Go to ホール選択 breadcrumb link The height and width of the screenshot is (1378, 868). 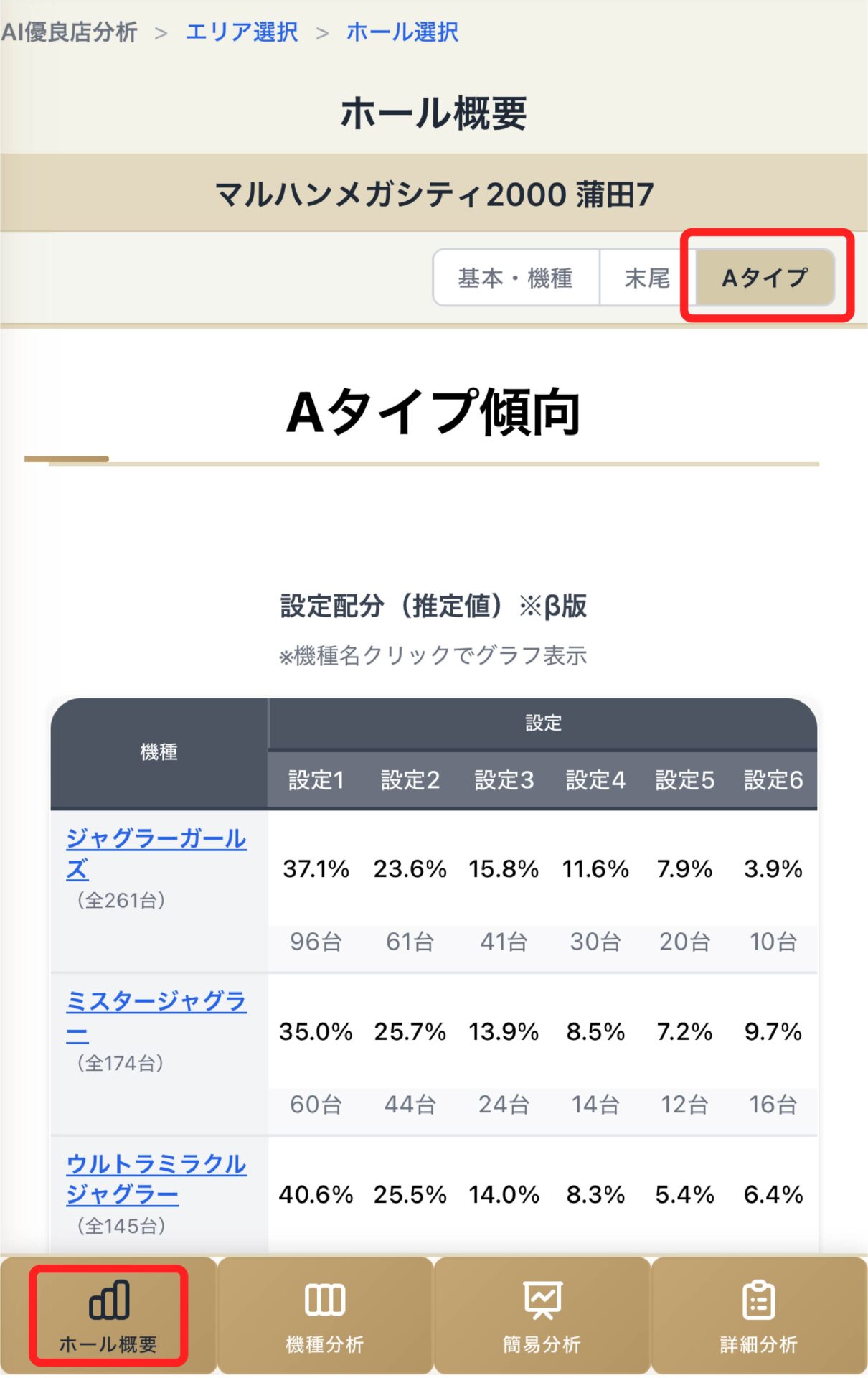402,32
